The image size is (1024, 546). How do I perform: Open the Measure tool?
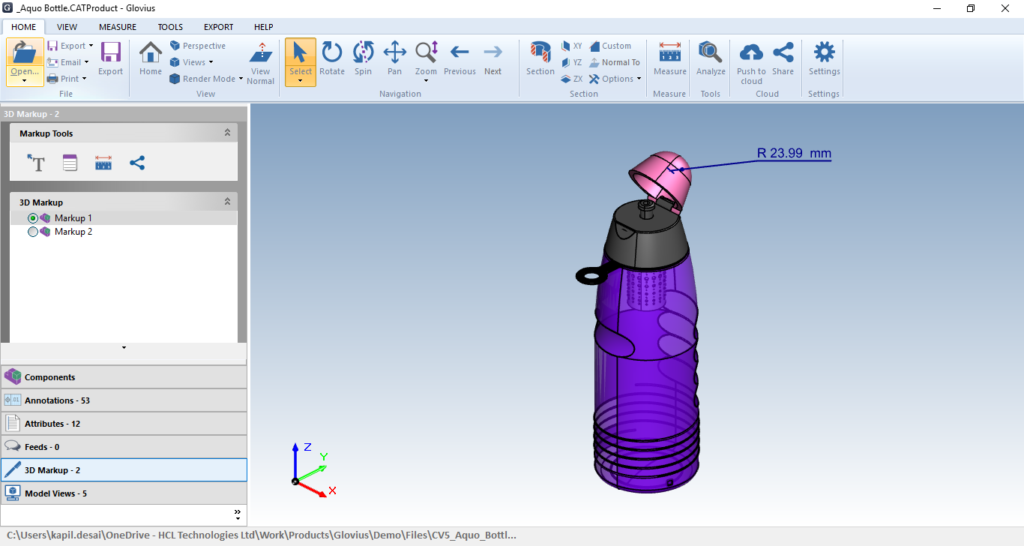[x=669, y=58]
